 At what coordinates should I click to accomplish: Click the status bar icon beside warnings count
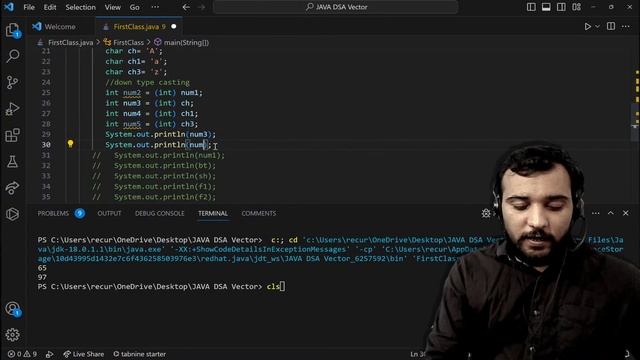[x=49, y=354]
